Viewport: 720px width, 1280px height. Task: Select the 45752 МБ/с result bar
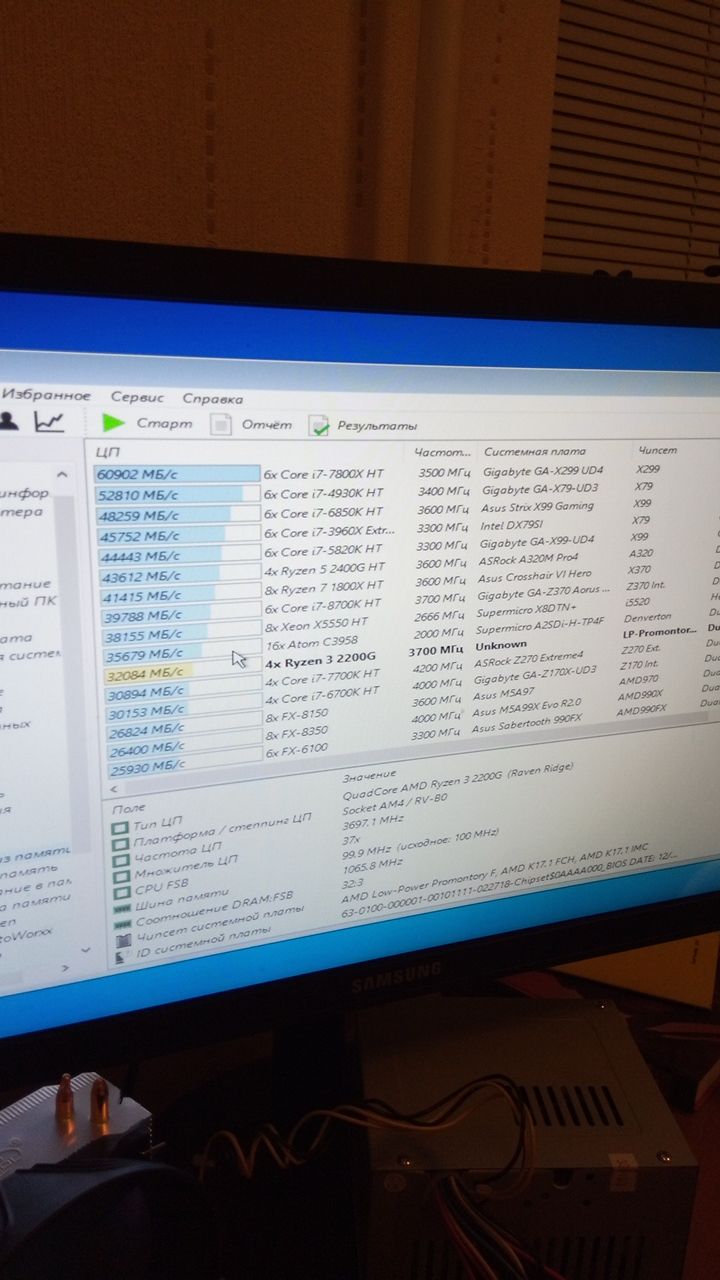point(178,535)
